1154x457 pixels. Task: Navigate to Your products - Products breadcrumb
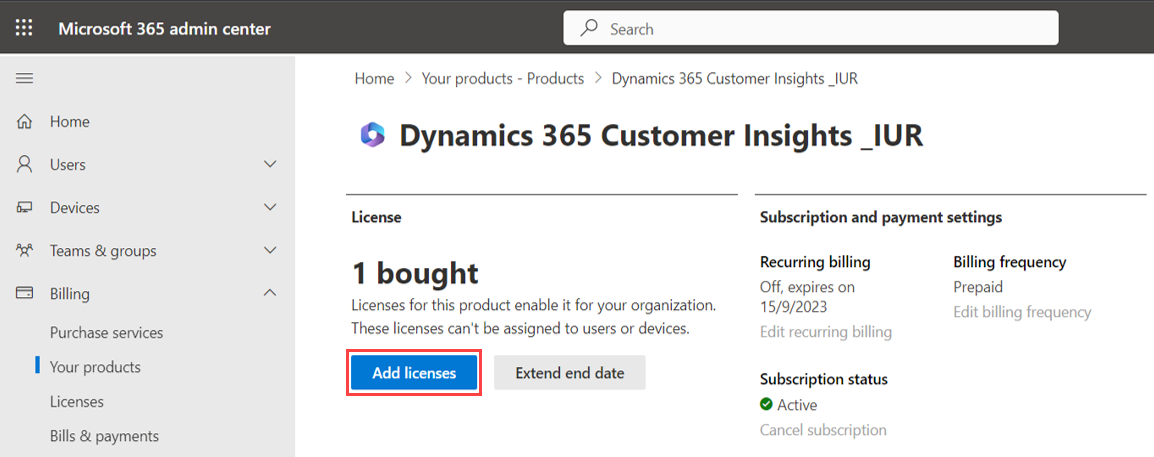502,78
